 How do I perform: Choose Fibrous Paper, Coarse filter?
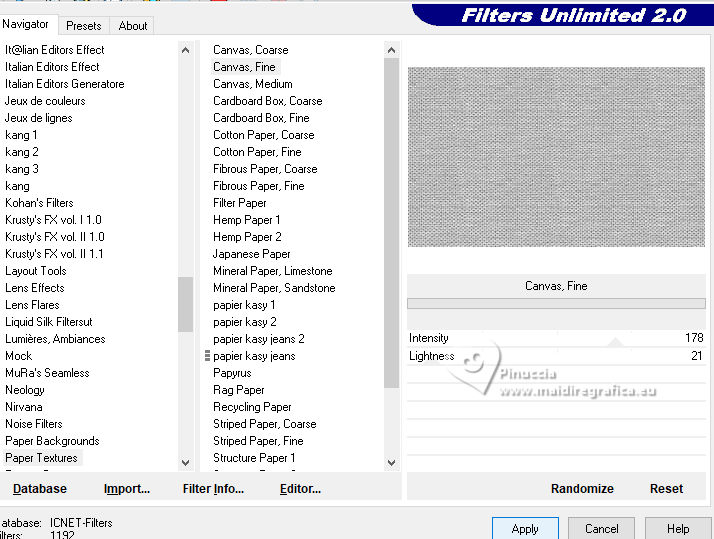tap(265, 169)
